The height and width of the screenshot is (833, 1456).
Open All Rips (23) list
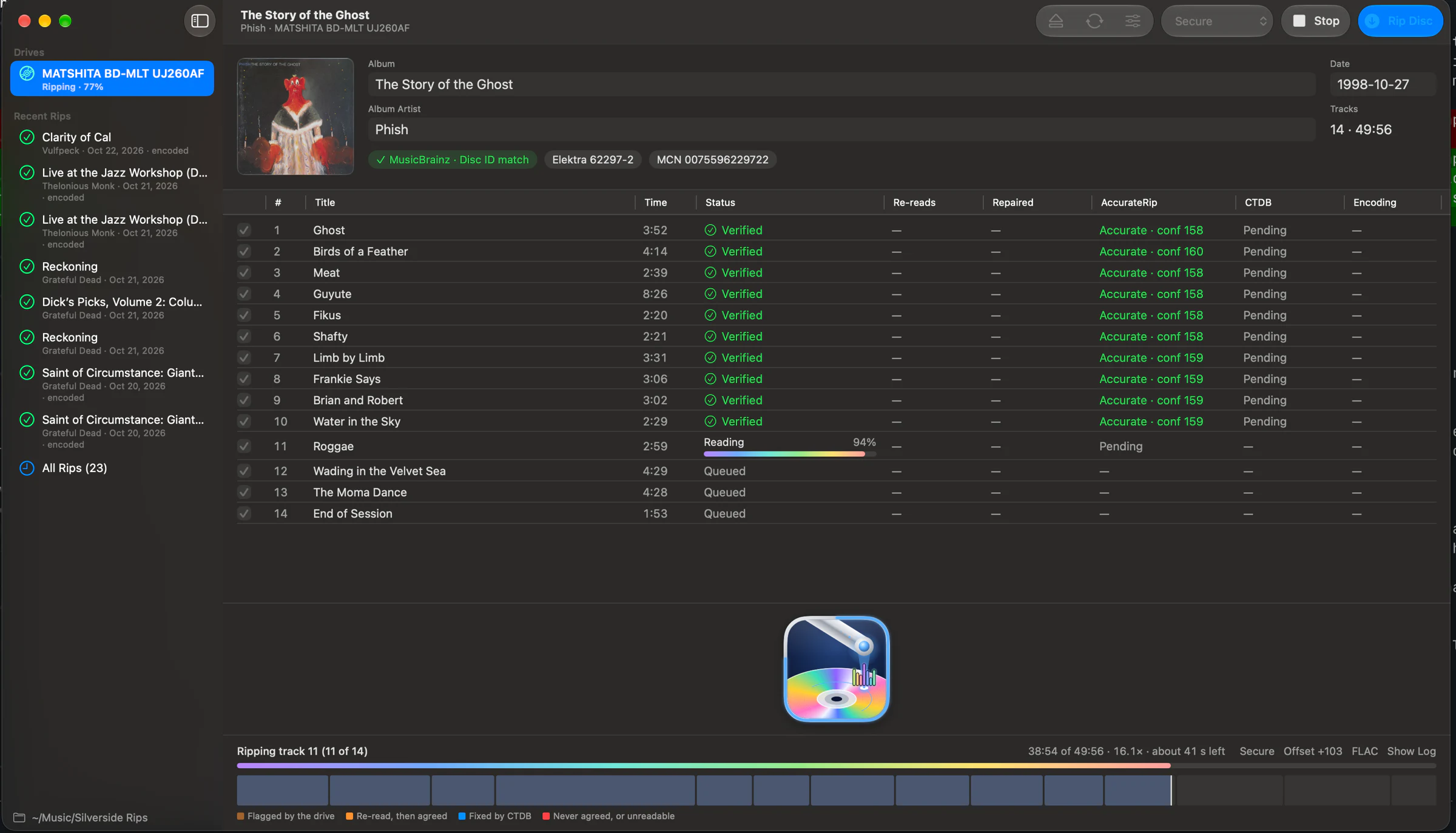point(74,468)
